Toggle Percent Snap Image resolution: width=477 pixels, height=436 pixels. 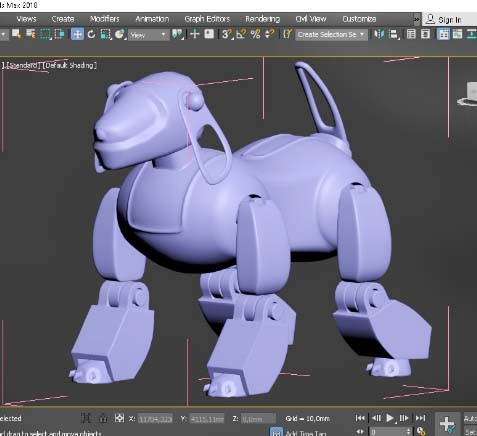click(255, 34)
